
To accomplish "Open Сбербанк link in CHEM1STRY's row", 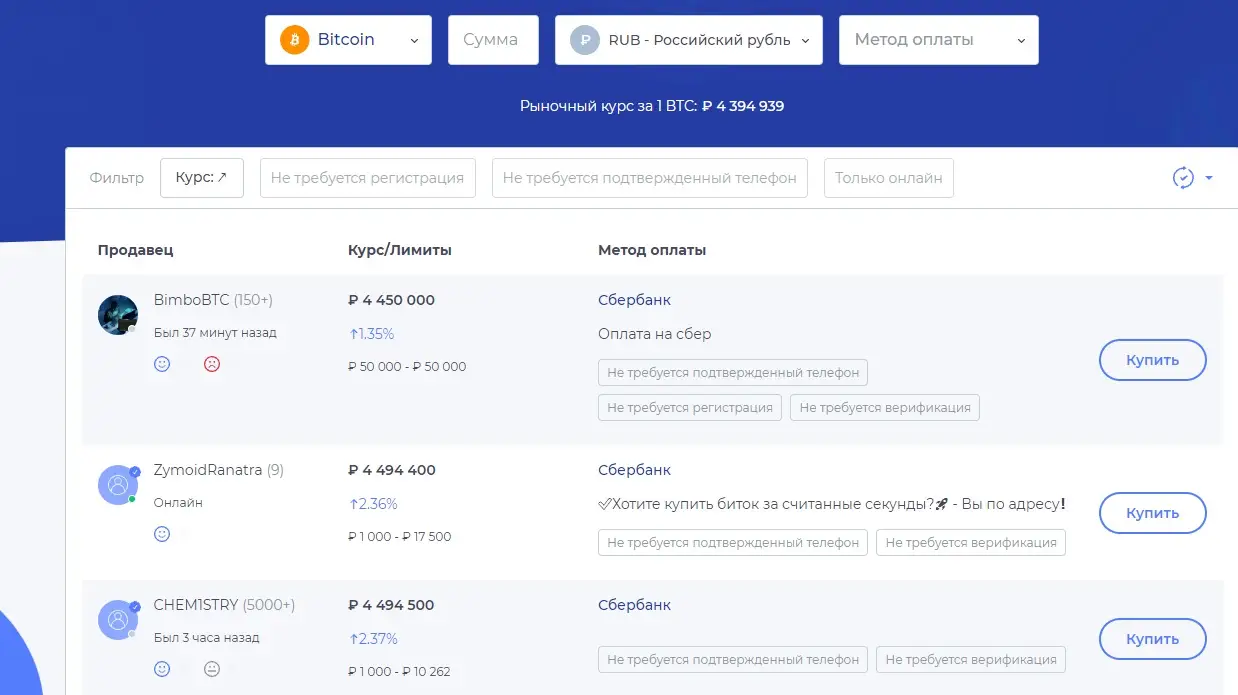I will (634, 605).
